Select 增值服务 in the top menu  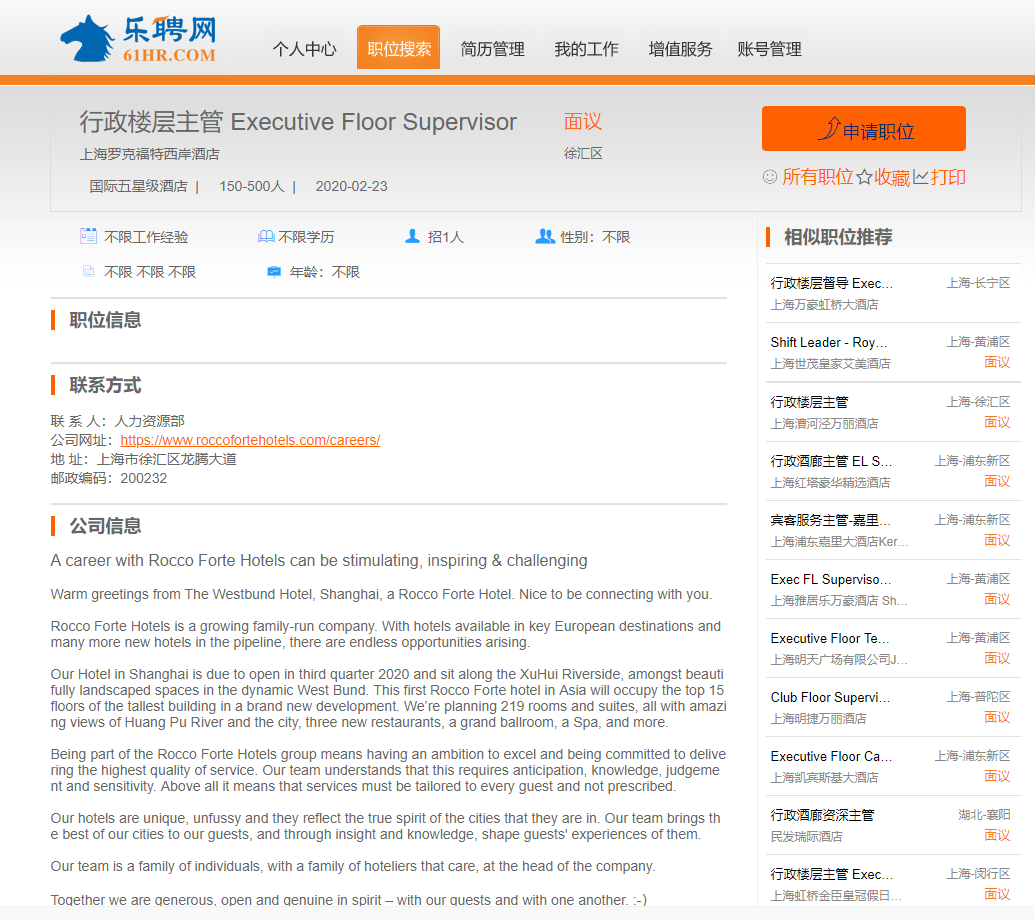680,49
